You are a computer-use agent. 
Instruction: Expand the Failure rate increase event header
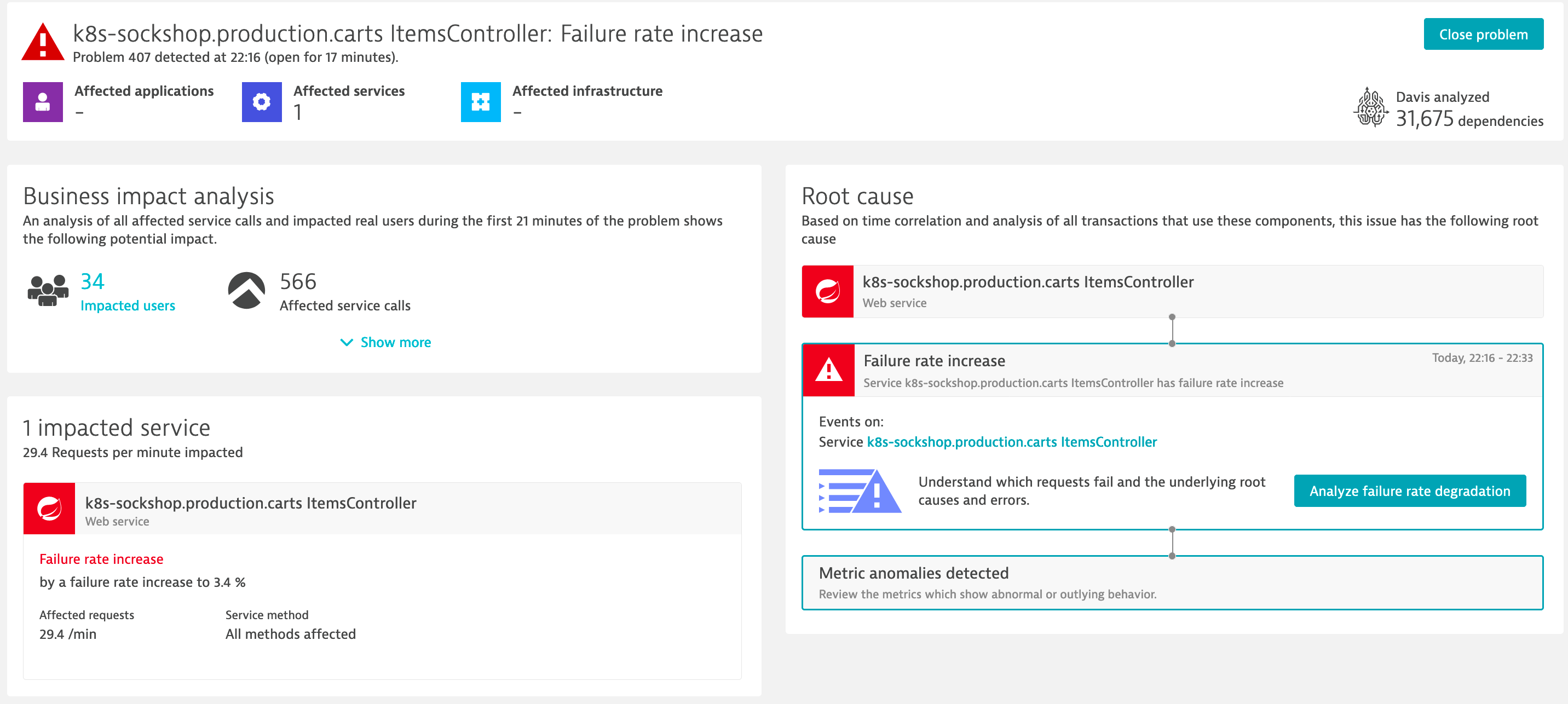[x=1172, y=370]
